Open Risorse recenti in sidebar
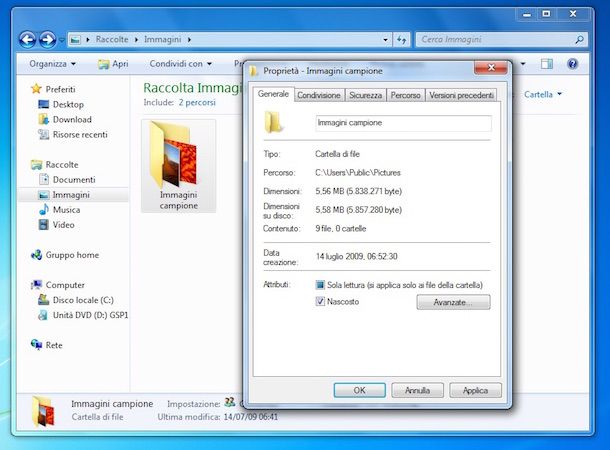The image size is (610, 450). click(x=80, y=135)
